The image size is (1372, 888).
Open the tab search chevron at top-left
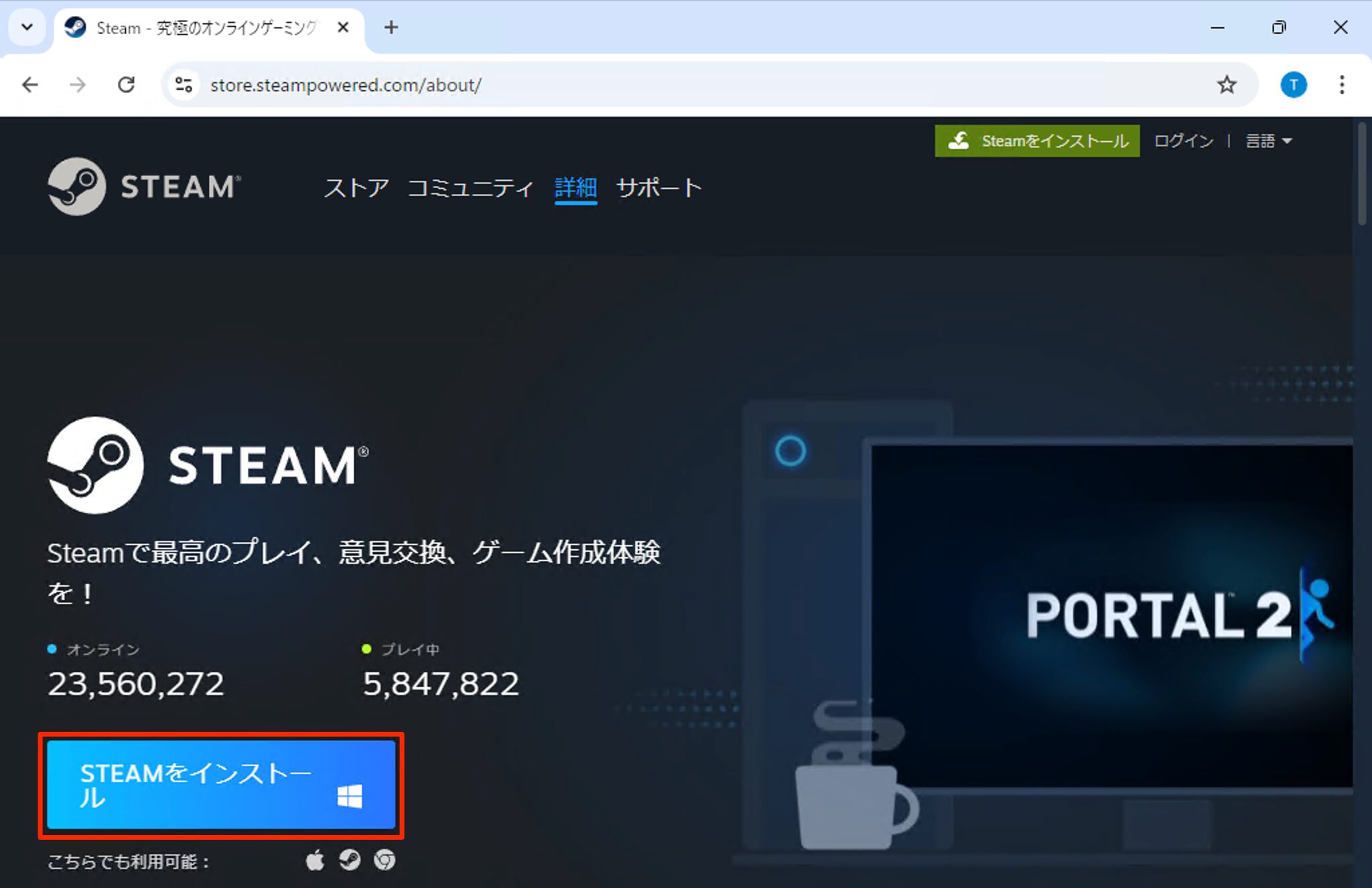click(27, 27)
